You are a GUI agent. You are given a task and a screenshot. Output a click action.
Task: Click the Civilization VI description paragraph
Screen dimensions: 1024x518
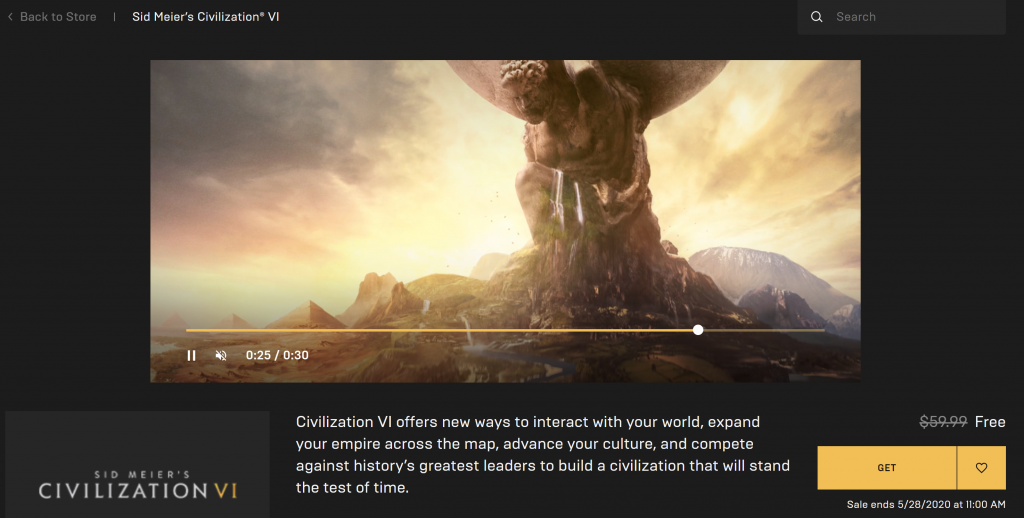[543, 455]
